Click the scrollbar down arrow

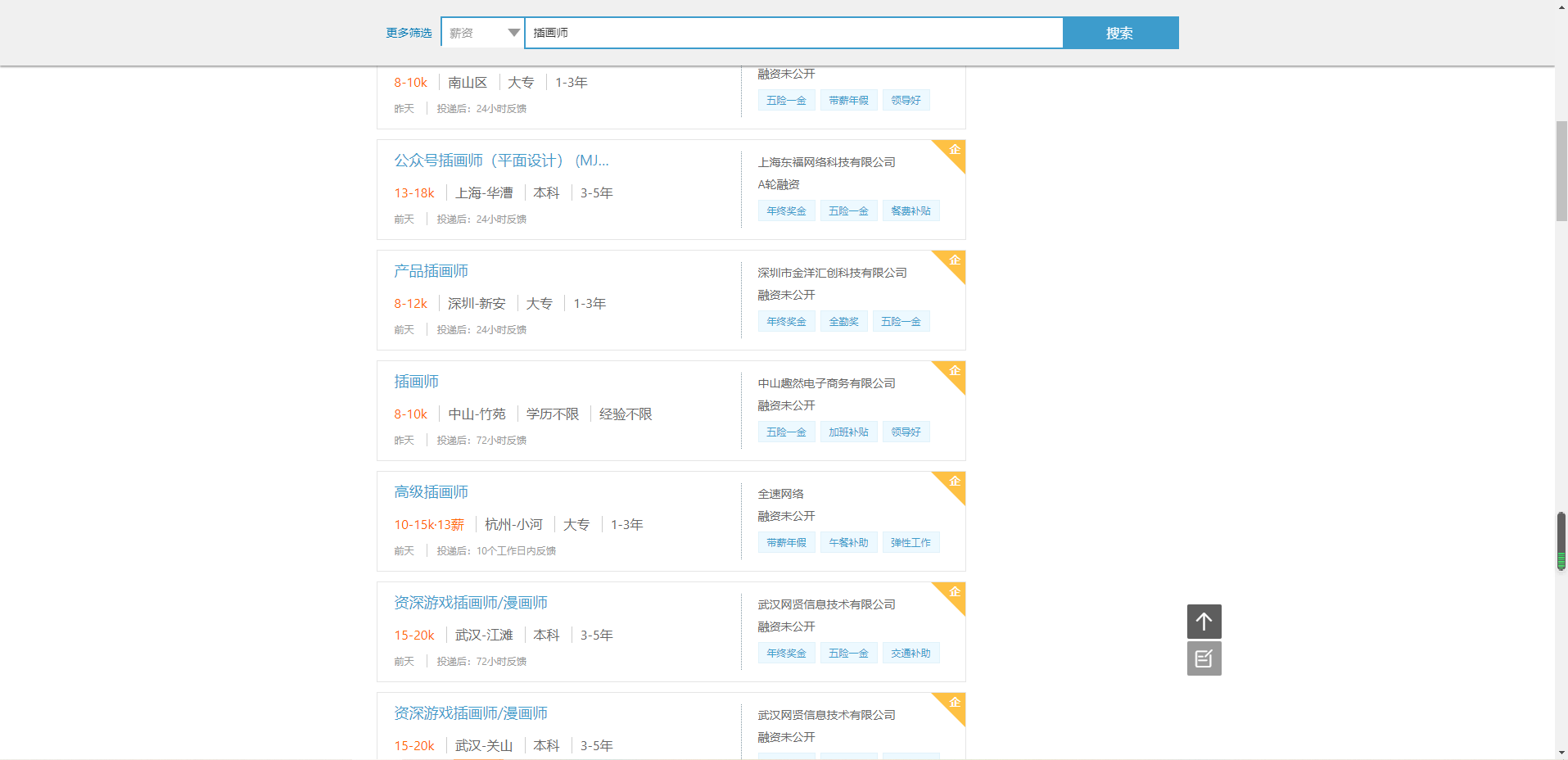point(1561,753)
